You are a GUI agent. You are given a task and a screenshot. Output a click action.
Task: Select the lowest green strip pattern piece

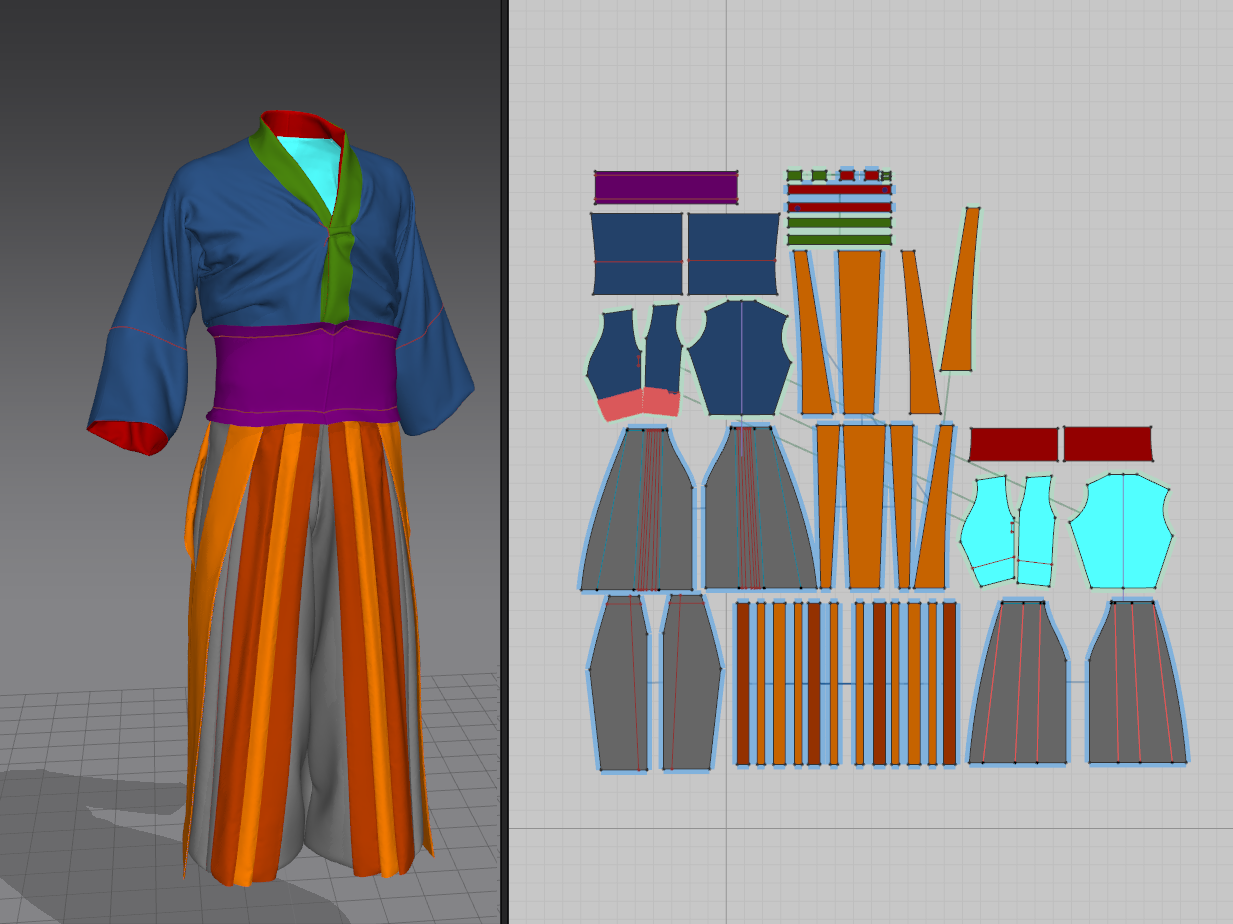(839, 240)
